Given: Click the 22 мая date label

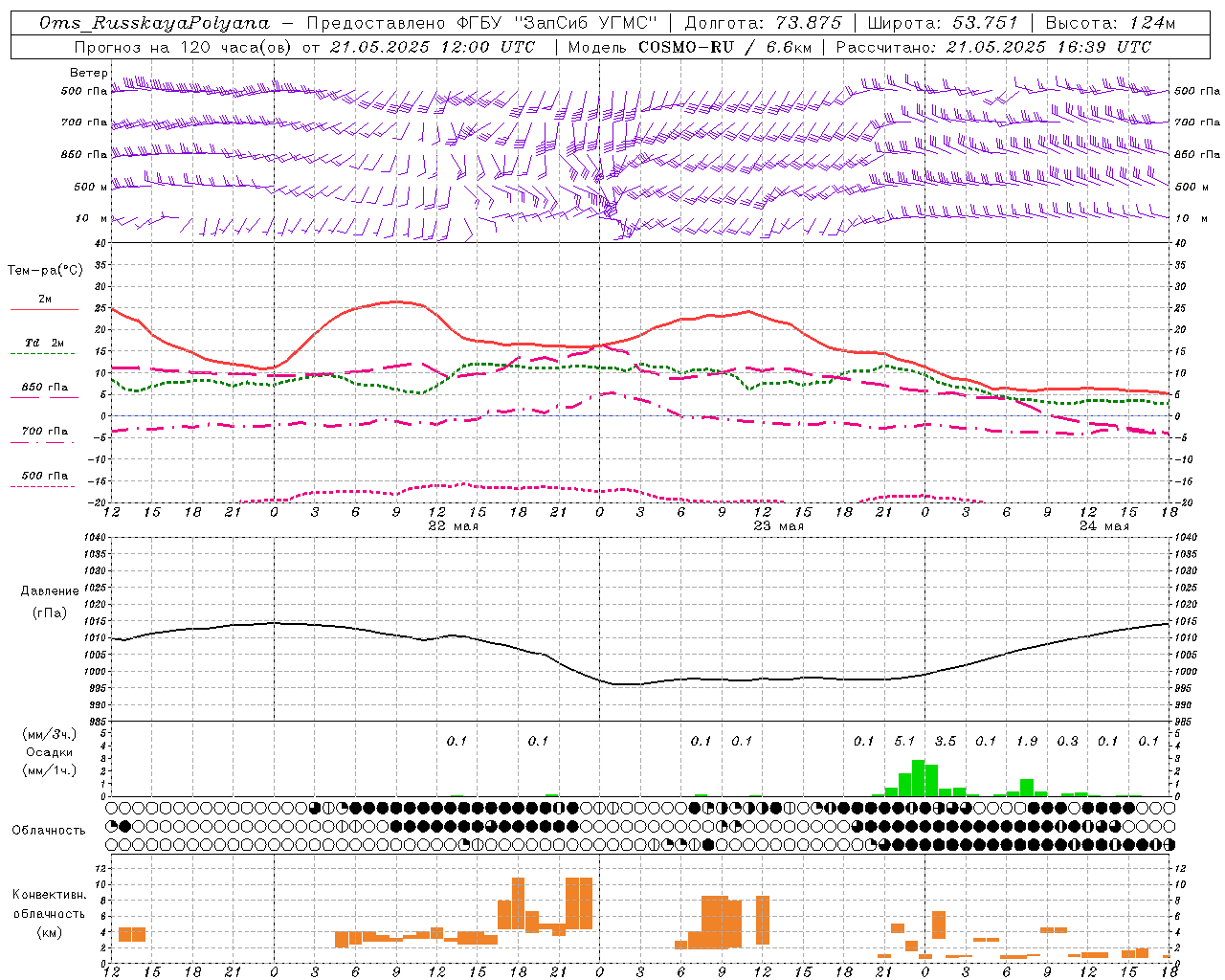Looking at the screenshot, I should (454, 526).
